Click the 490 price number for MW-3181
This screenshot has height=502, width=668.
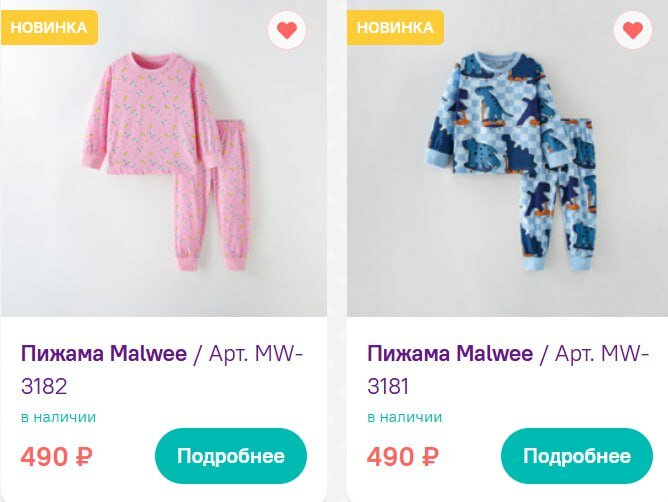[x=390, y=457]
